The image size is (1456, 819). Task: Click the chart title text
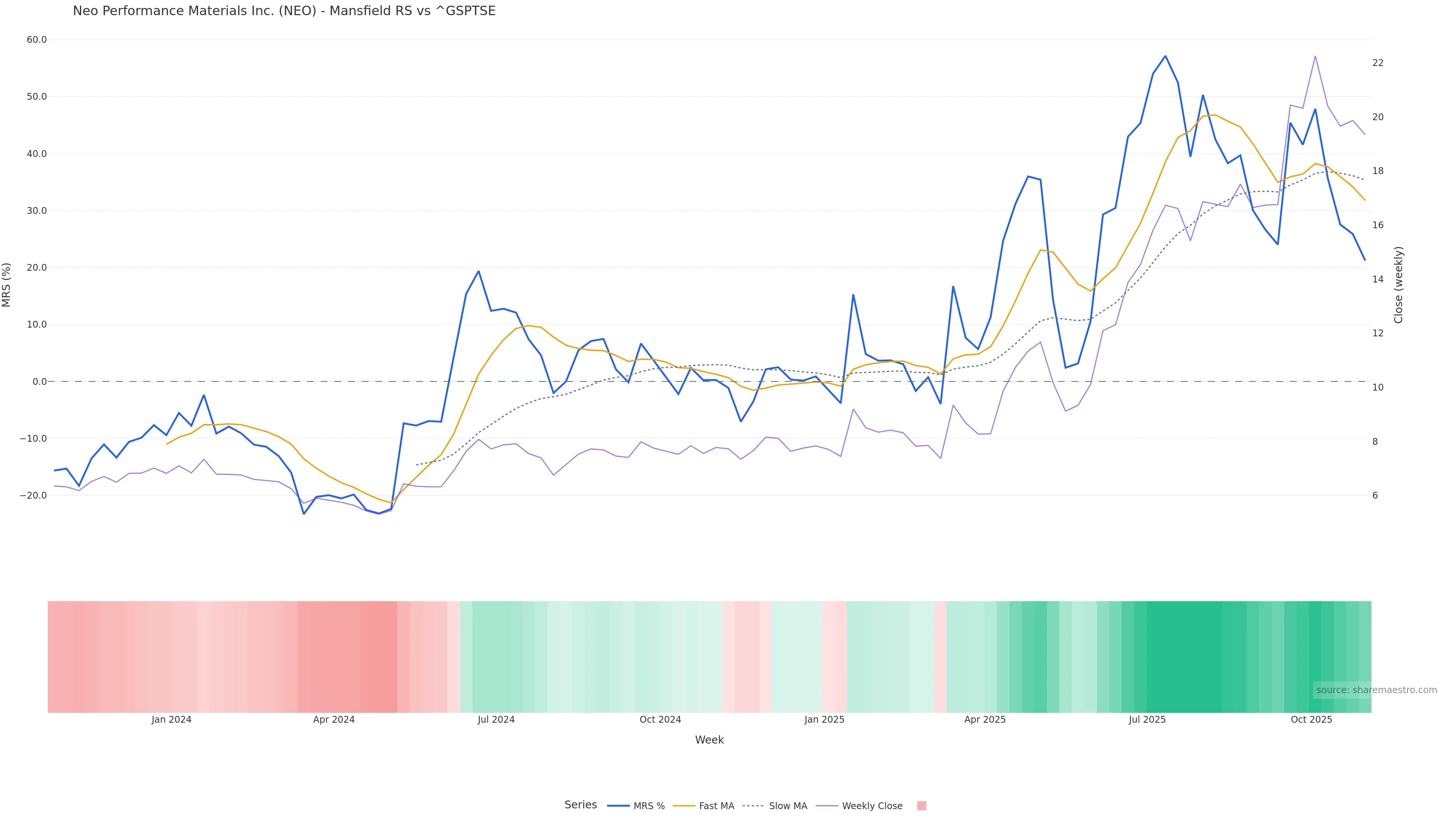point(284,11)
